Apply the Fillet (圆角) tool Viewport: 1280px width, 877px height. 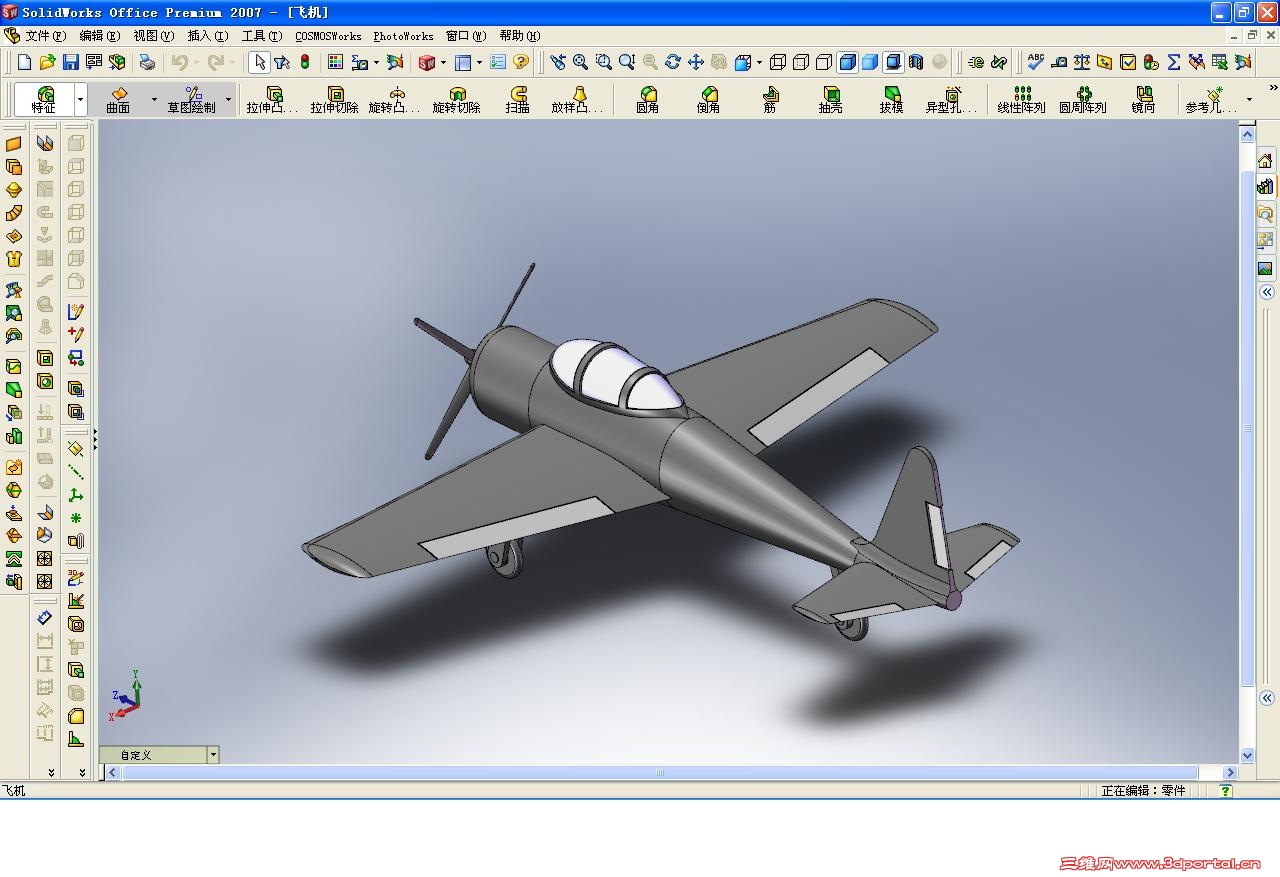tap(648, 99)
